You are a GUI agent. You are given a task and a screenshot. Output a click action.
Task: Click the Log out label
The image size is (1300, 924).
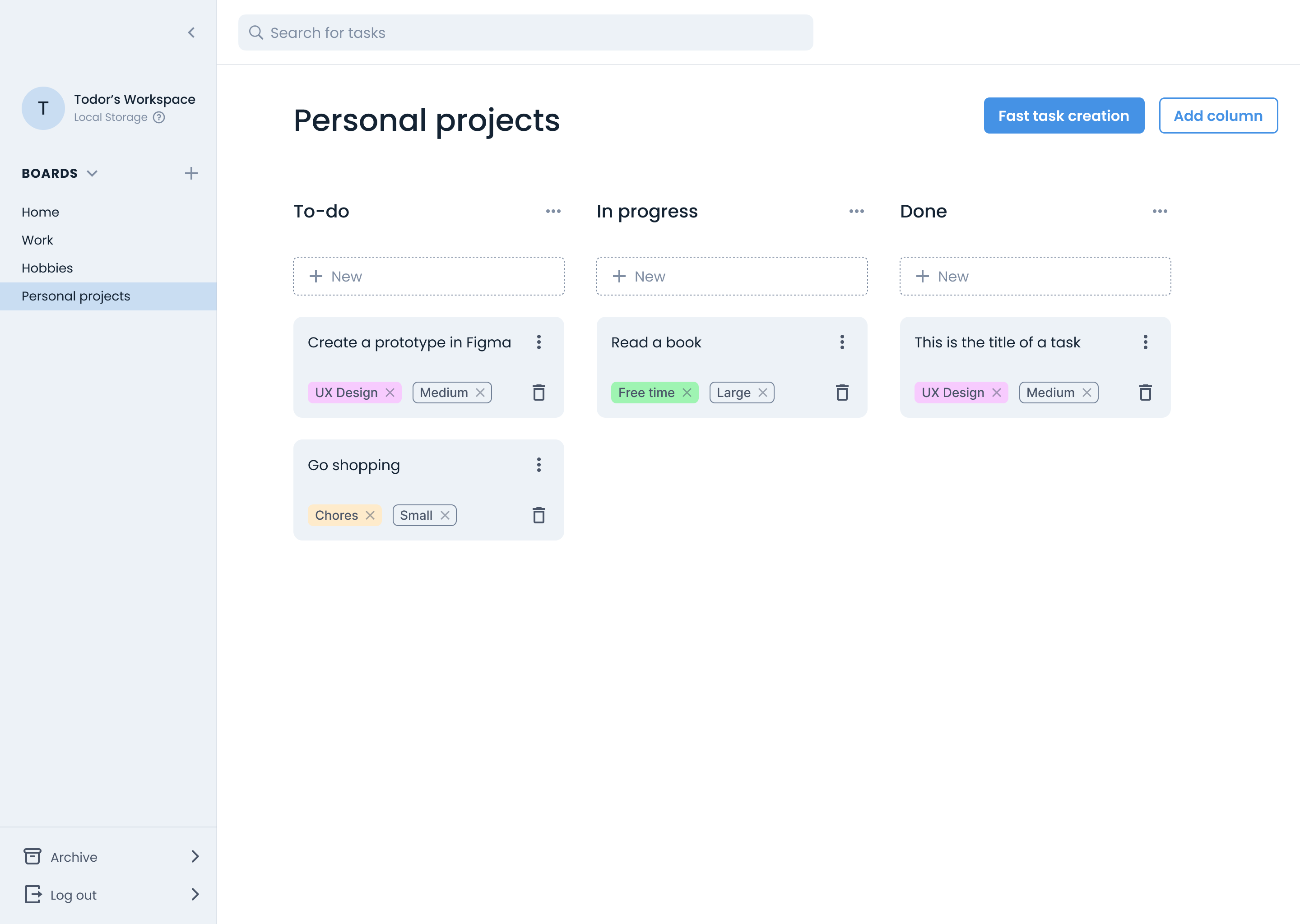coord(74,895)
